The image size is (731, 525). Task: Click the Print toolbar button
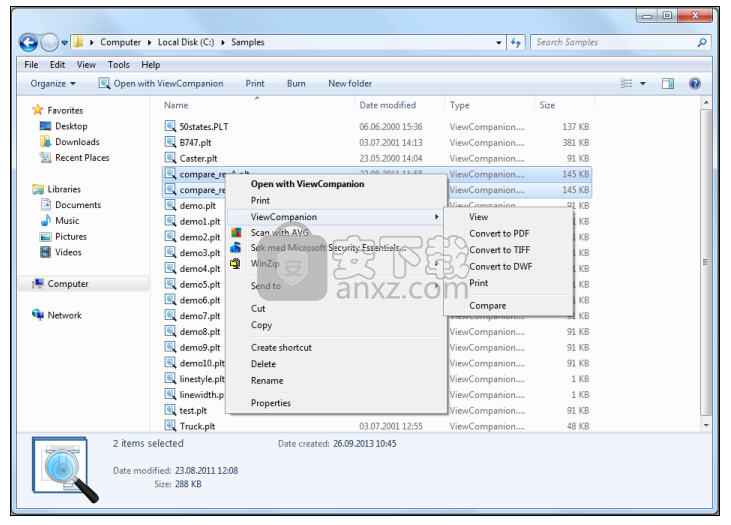click(x=255, y=84)
